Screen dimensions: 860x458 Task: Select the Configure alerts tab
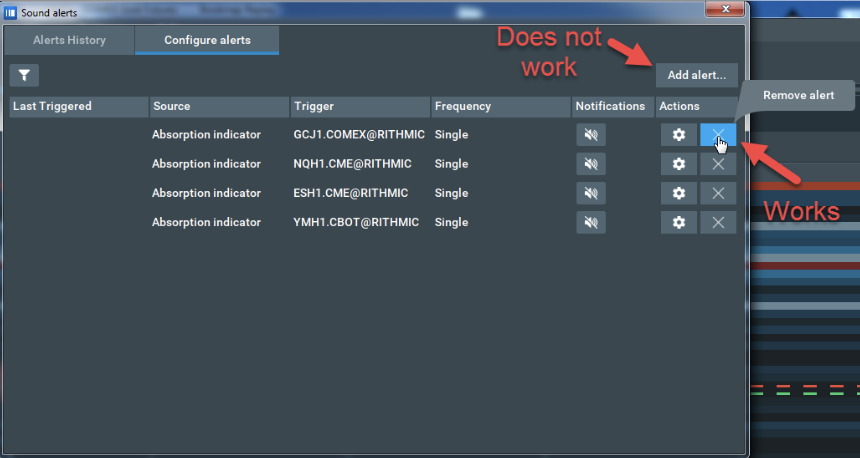click(x=207, y=40)
